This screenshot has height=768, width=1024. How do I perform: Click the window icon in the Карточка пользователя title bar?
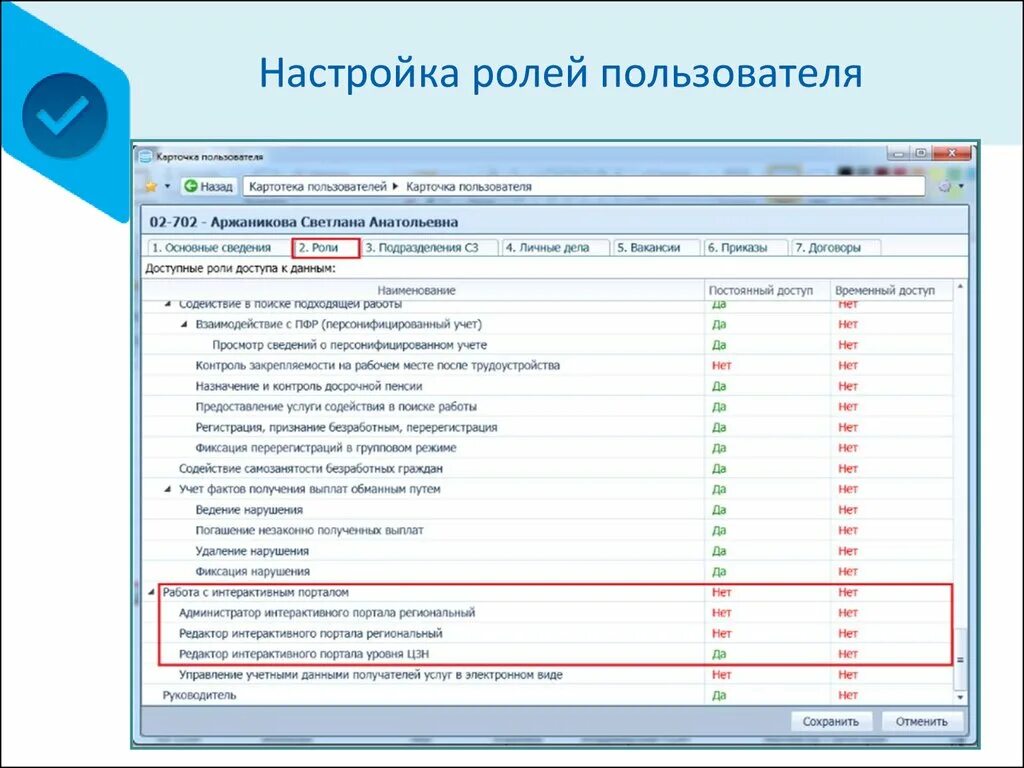pyautogui.click(x=146, y=157)
